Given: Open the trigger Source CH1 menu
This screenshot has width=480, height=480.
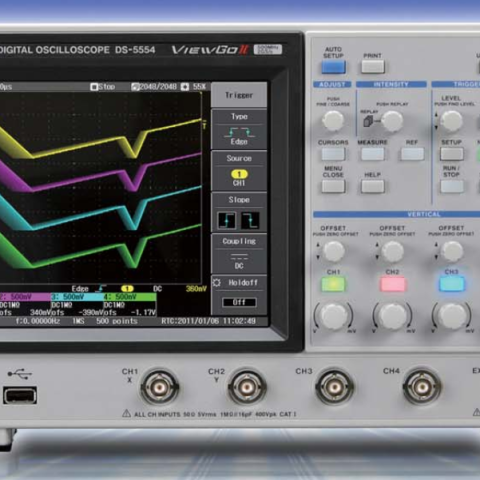Looking at the screenshot, I should [239, 170].
